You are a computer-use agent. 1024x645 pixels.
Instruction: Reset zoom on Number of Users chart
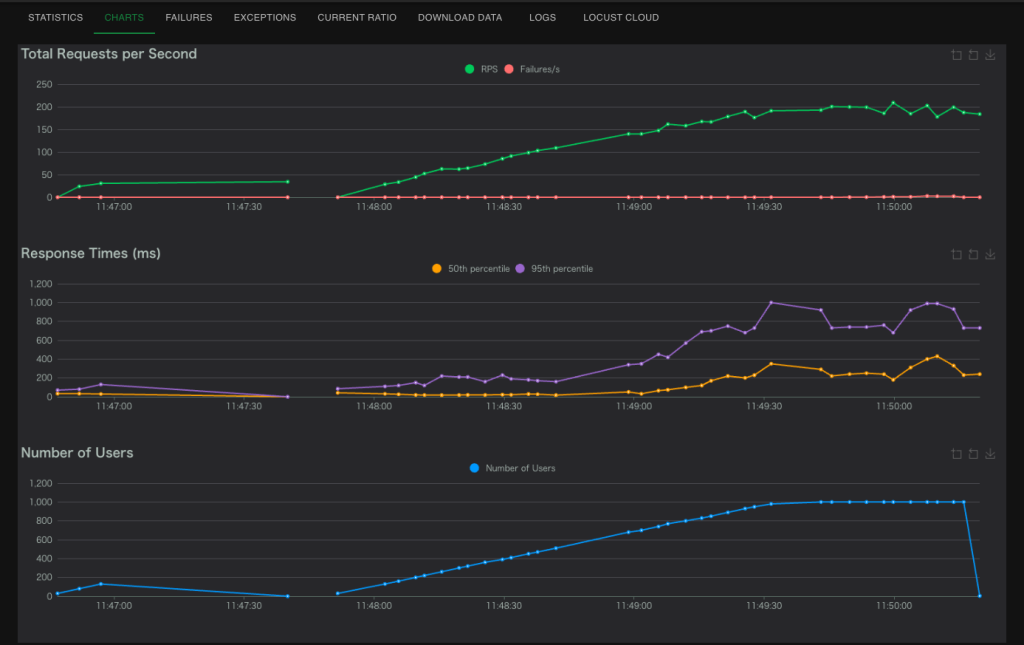[x=973, y=453]
